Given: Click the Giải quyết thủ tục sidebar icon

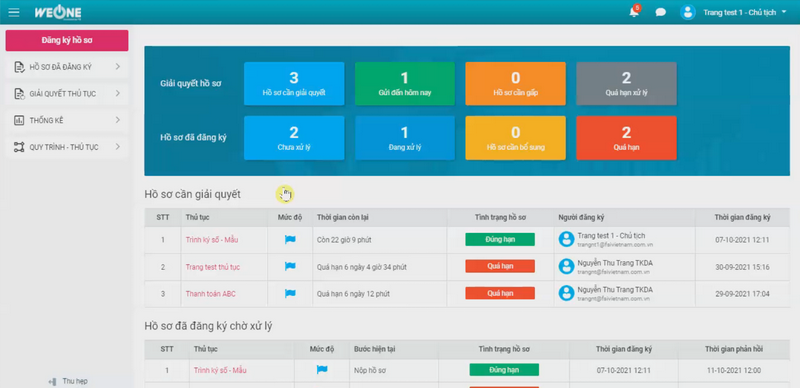Looking at the screenshot, I should [19, 93].
